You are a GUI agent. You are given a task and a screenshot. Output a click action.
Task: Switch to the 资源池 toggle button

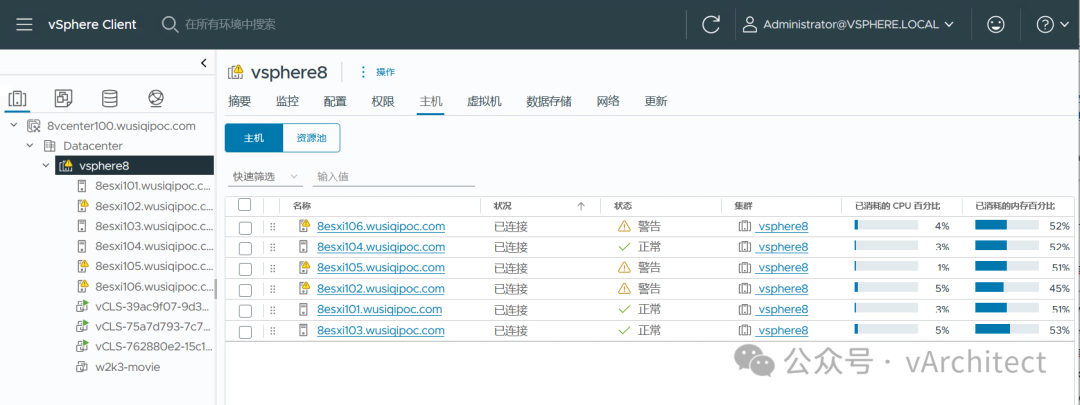(311, 138)
